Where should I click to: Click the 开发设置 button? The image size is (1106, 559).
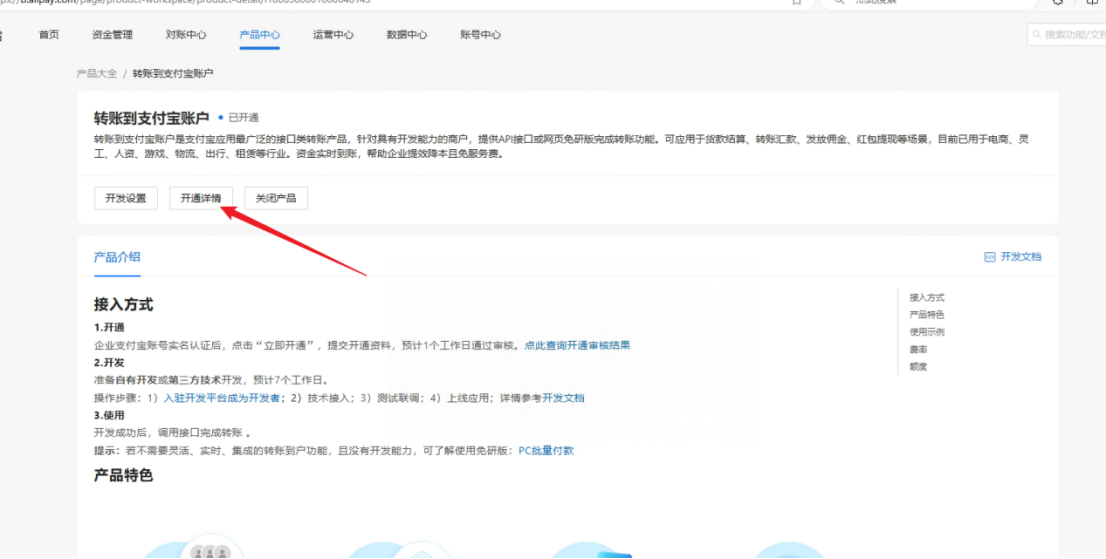tap(126, 198)
